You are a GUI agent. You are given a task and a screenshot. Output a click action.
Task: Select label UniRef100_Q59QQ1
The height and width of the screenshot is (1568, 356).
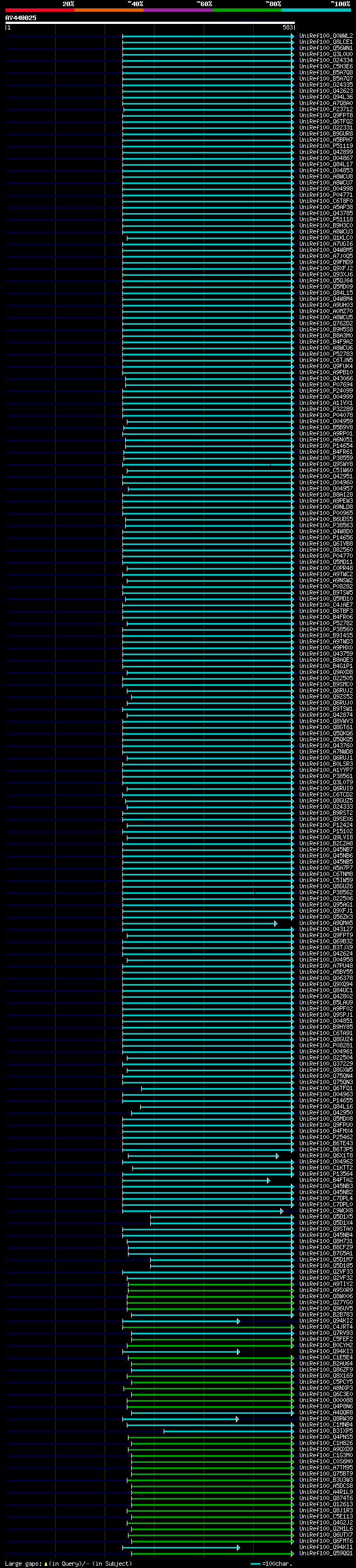pyautogui.click(x=326, y=1553)
